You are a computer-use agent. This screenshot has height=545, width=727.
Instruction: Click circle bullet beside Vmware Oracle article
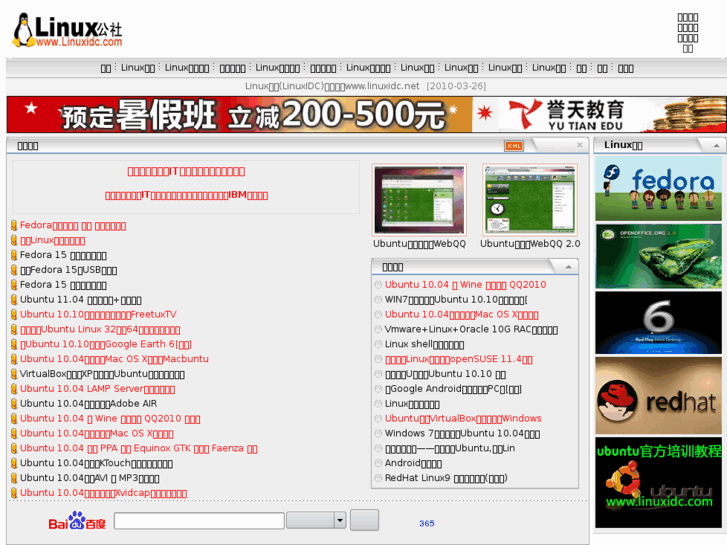pyautogui.click(x=378, y=329)
